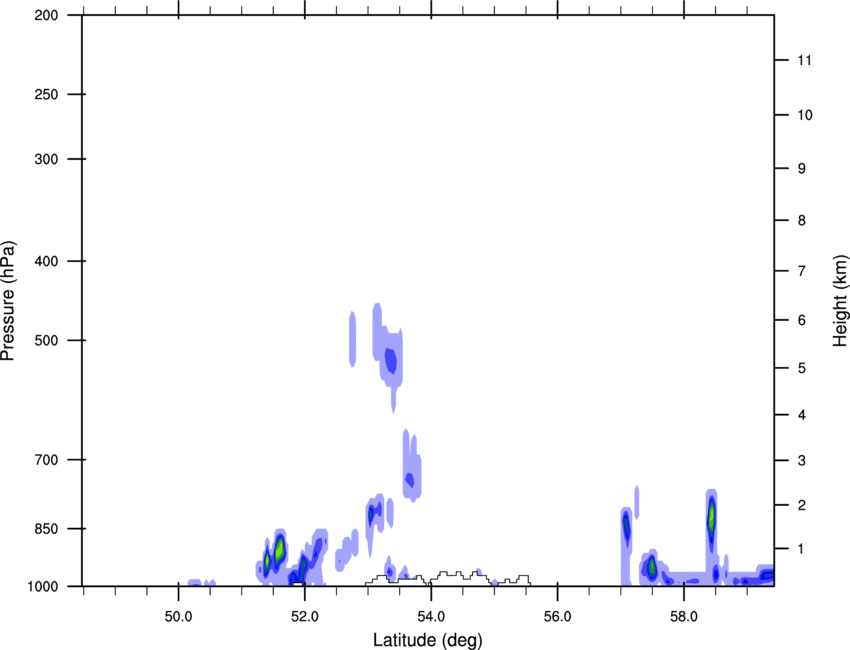The height and width of the screenshot is (650, 850).
Task: Select the 54.0 latitude tick label
Action: pos(431,617)
